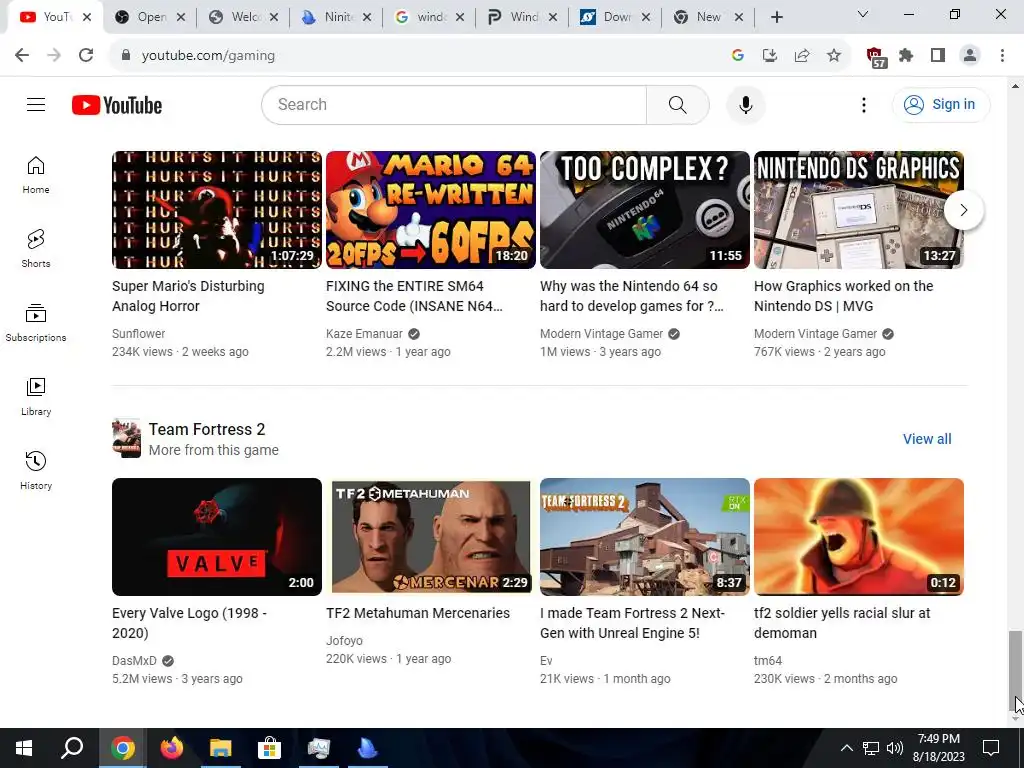Click Windows Start button
Screen dimensions: 1024x768
point(24,748)
